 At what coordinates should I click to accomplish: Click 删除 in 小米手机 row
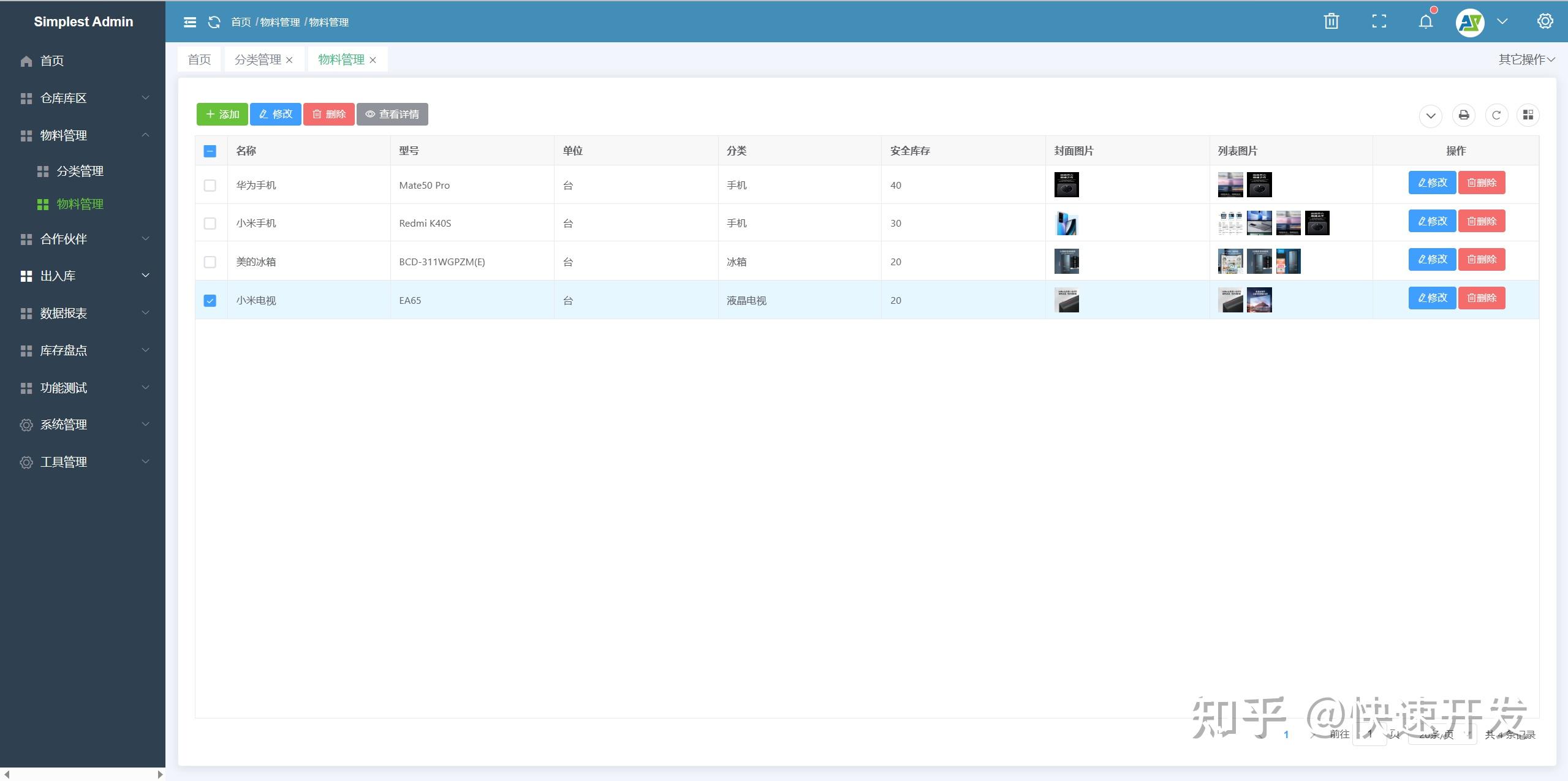click(x=1482, y=221)
